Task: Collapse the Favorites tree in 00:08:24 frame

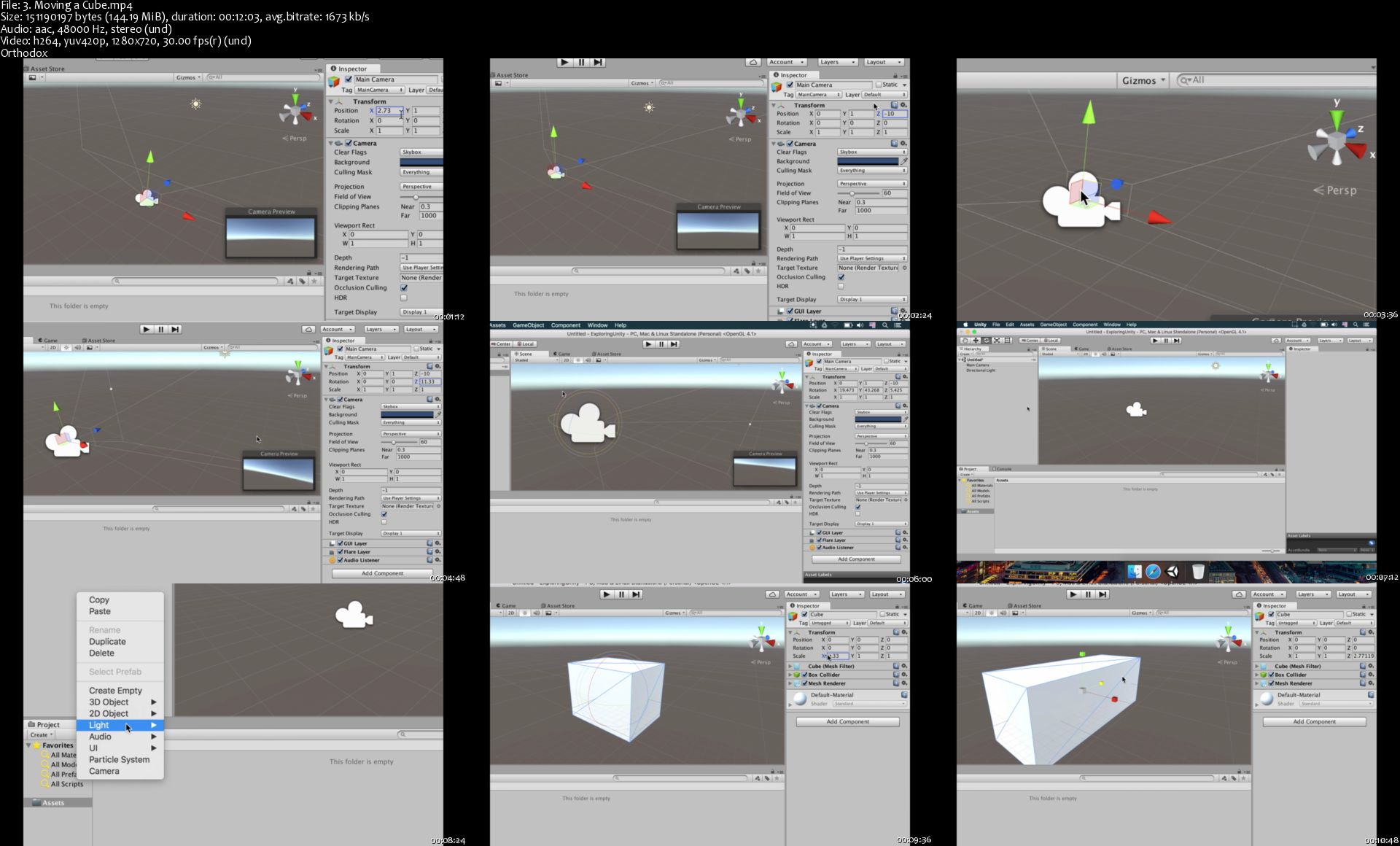Action: 29,745
